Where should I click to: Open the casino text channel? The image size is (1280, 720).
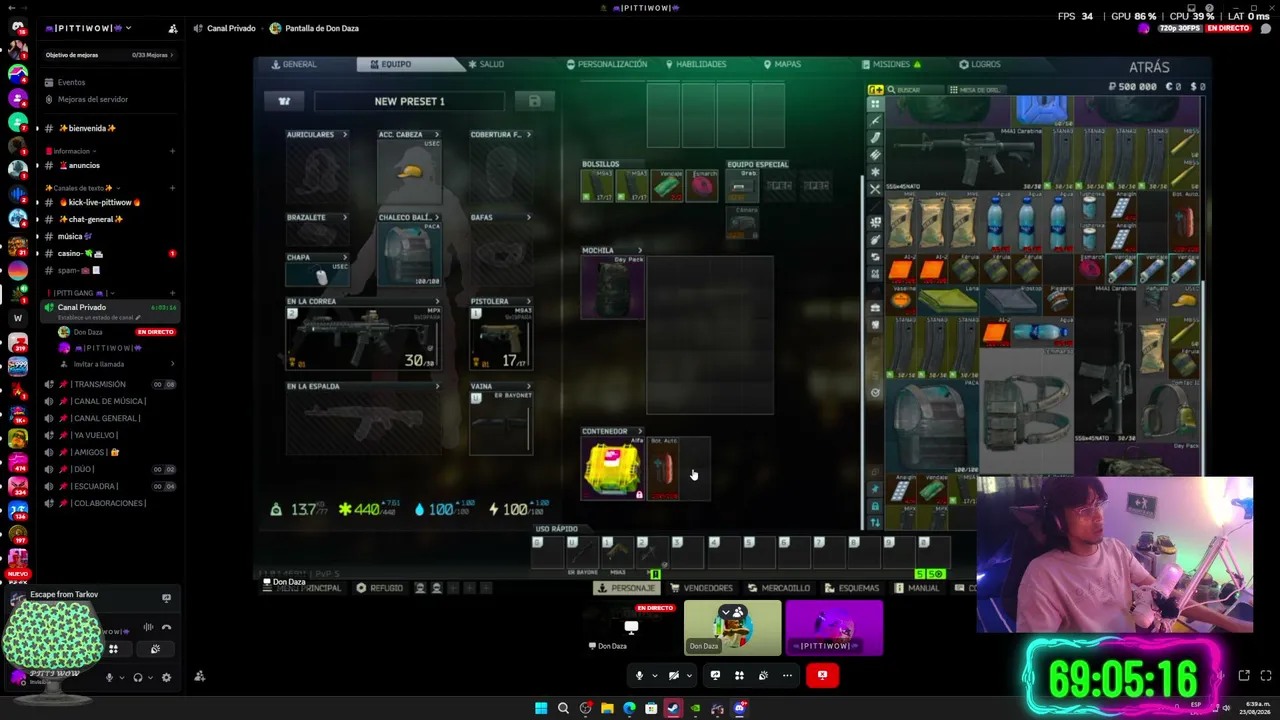click(x=80, y=253)
